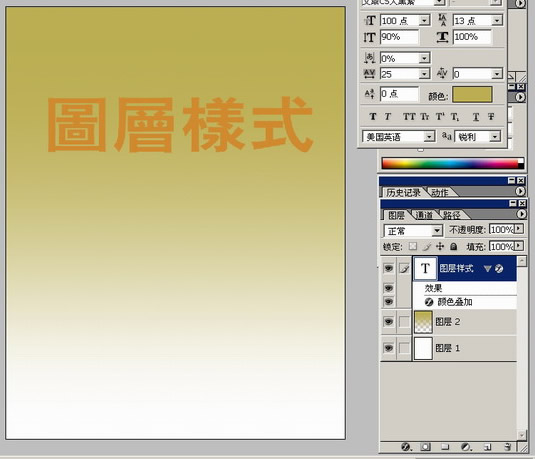This screenshot has width=535, height=459.
Task: Click the tracking icon beside 25
Action: [x=370, y=74]
